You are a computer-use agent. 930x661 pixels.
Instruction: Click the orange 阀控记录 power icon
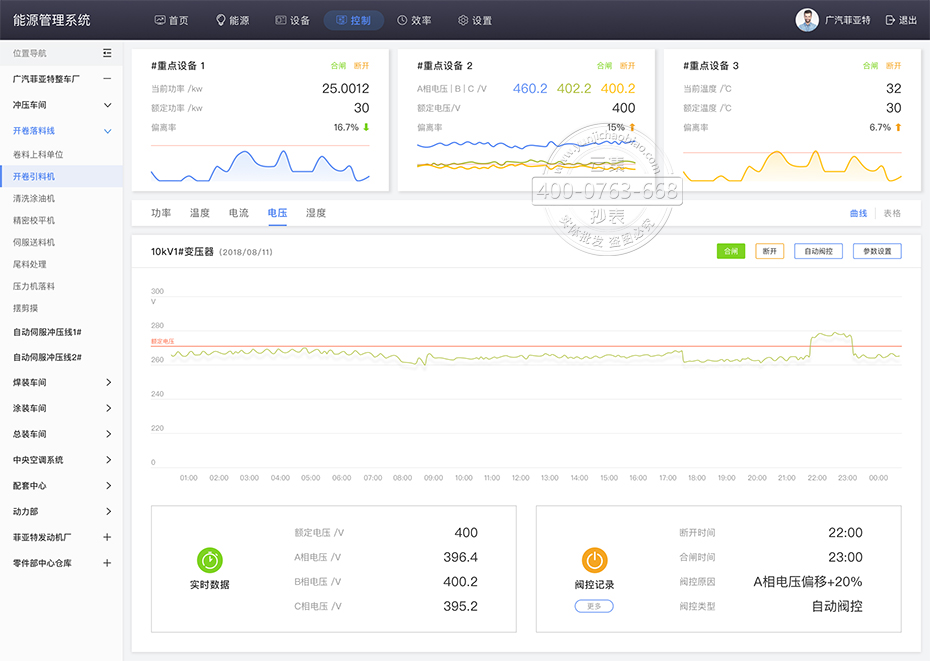point(594,560)
